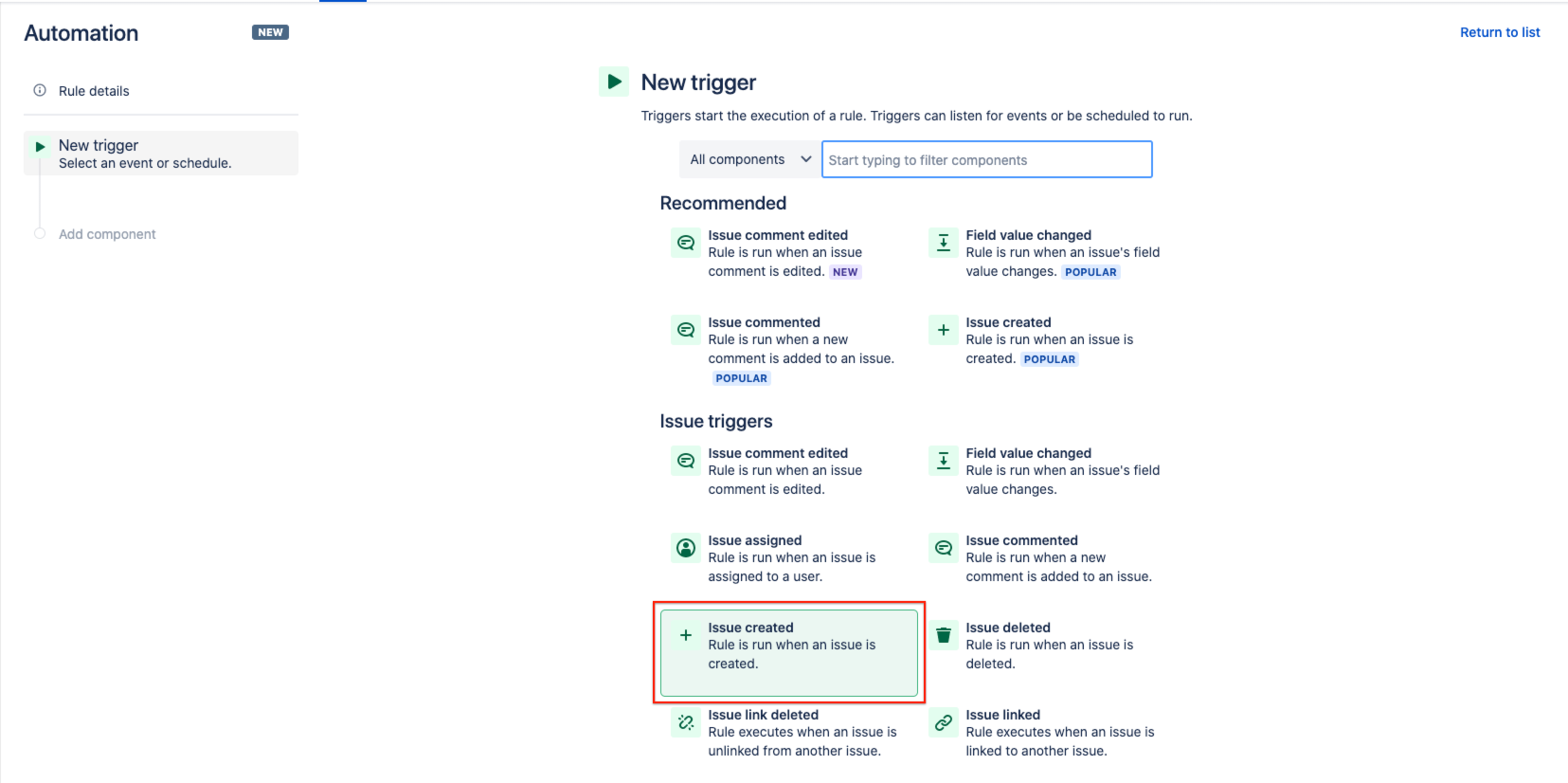Click the green plus icon on Issue created trigger
Viewport: 1568px width, 783px height.
pos(685,635)
